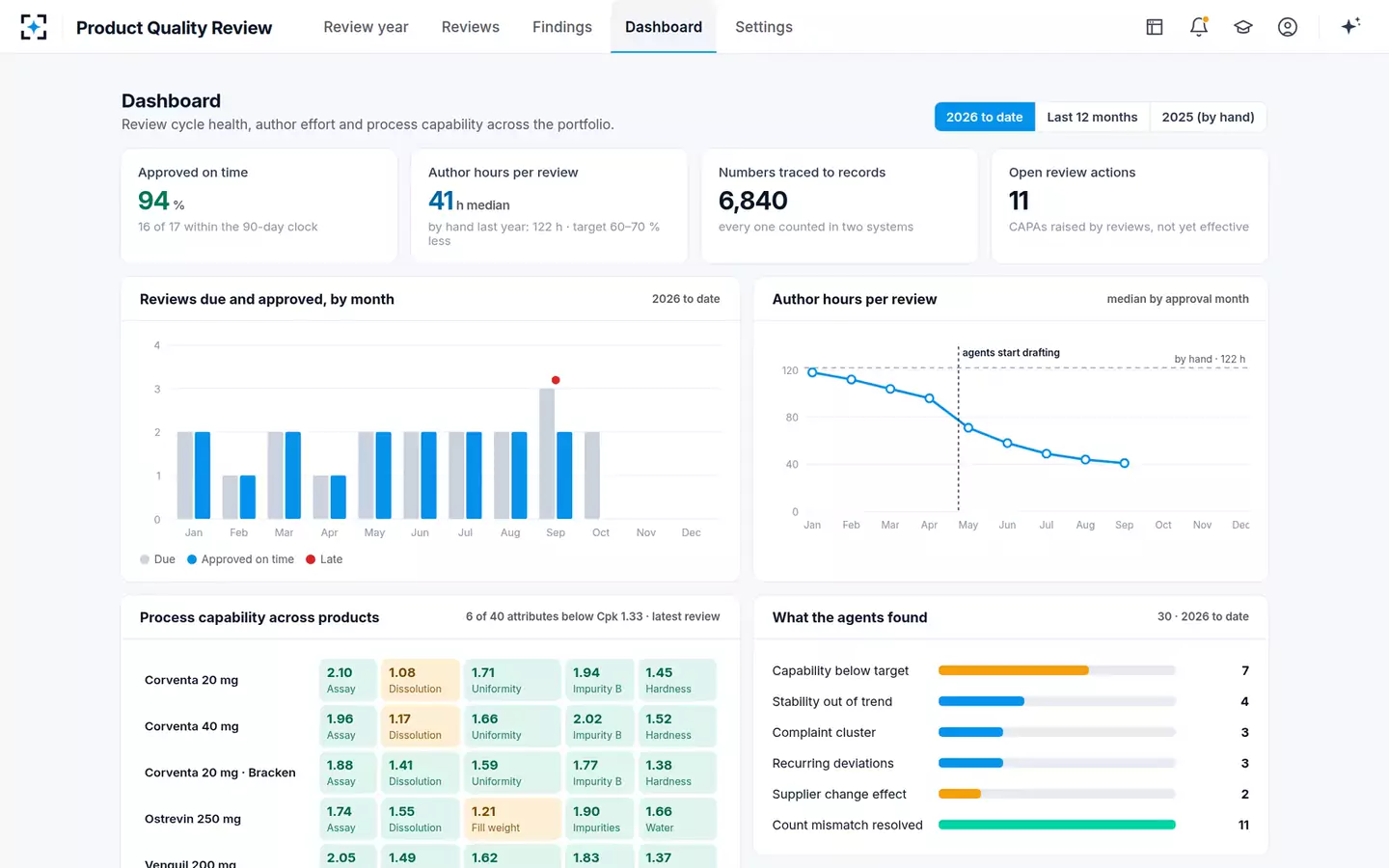Go to the Reviews tab
The width and height of the screenshot is (1389, 868).
471,27
